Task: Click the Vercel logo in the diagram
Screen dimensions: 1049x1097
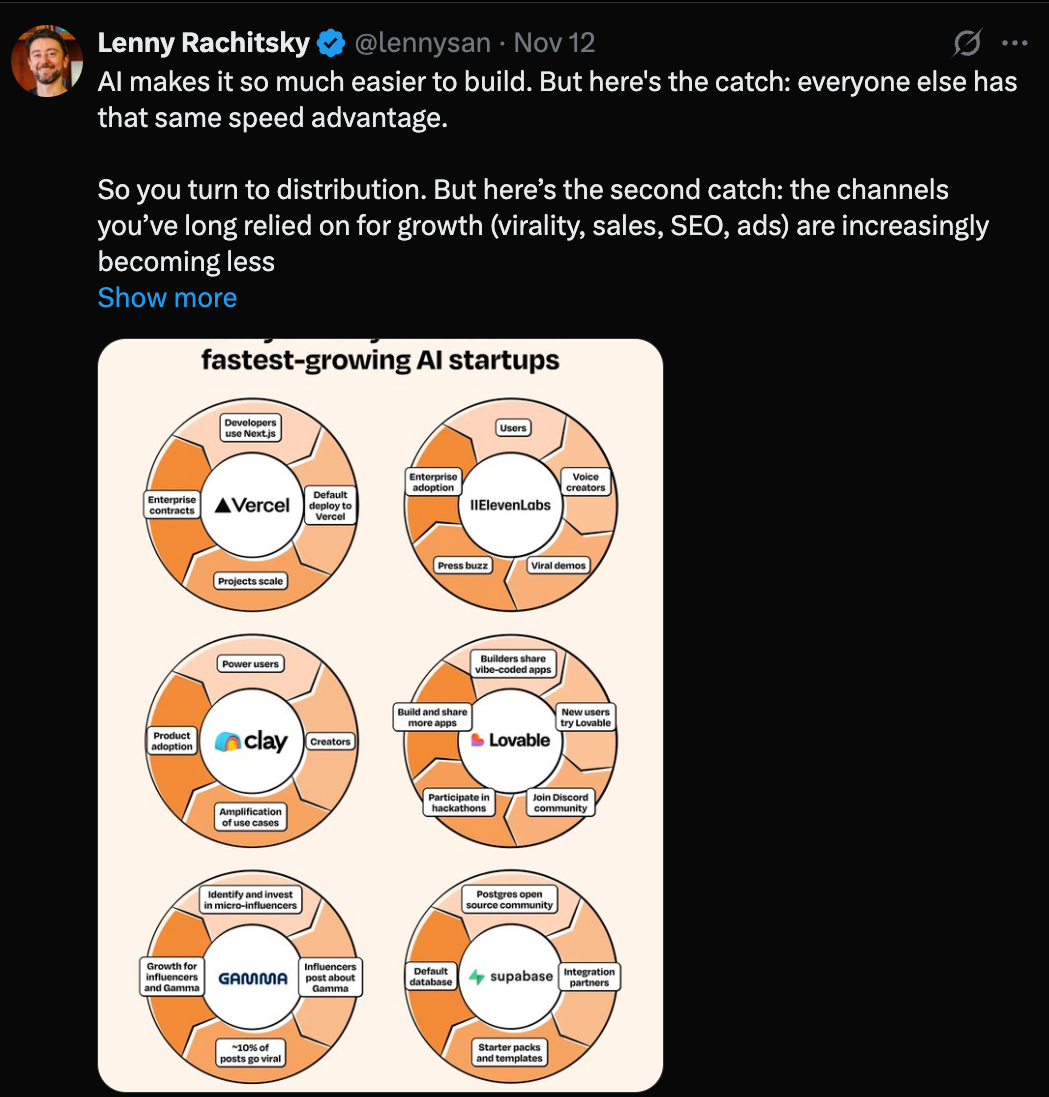Action: click(252, 506)
